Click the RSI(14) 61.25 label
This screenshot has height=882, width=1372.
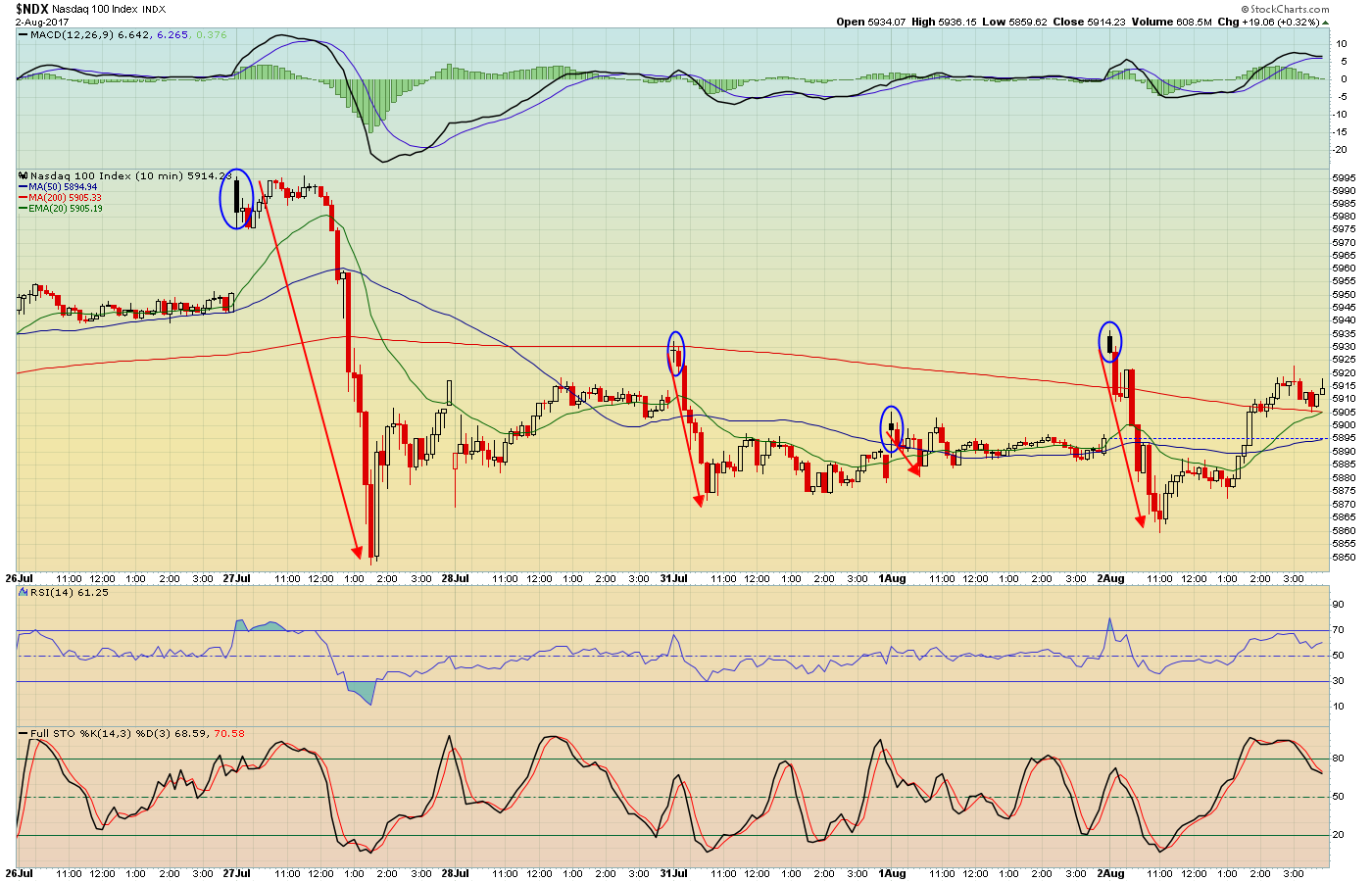pos(70,592)
